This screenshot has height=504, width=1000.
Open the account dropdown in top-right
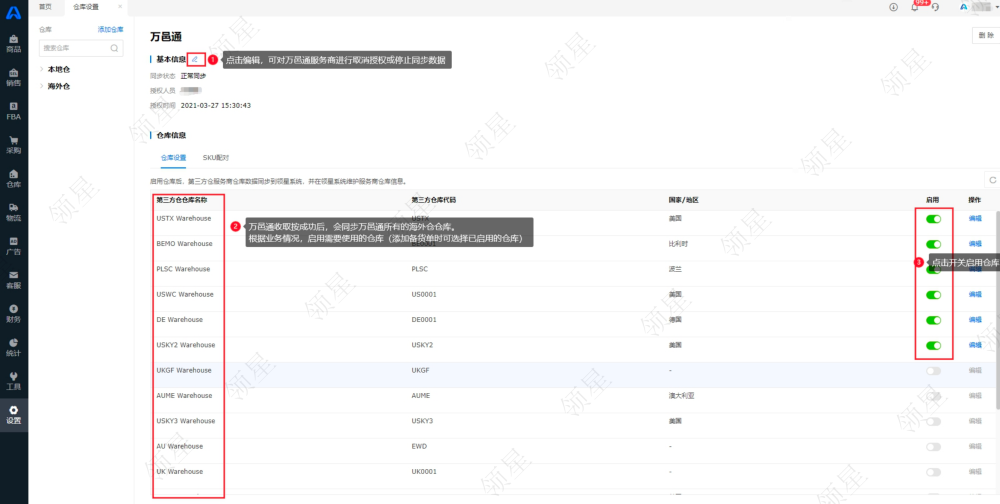point(977,7)
